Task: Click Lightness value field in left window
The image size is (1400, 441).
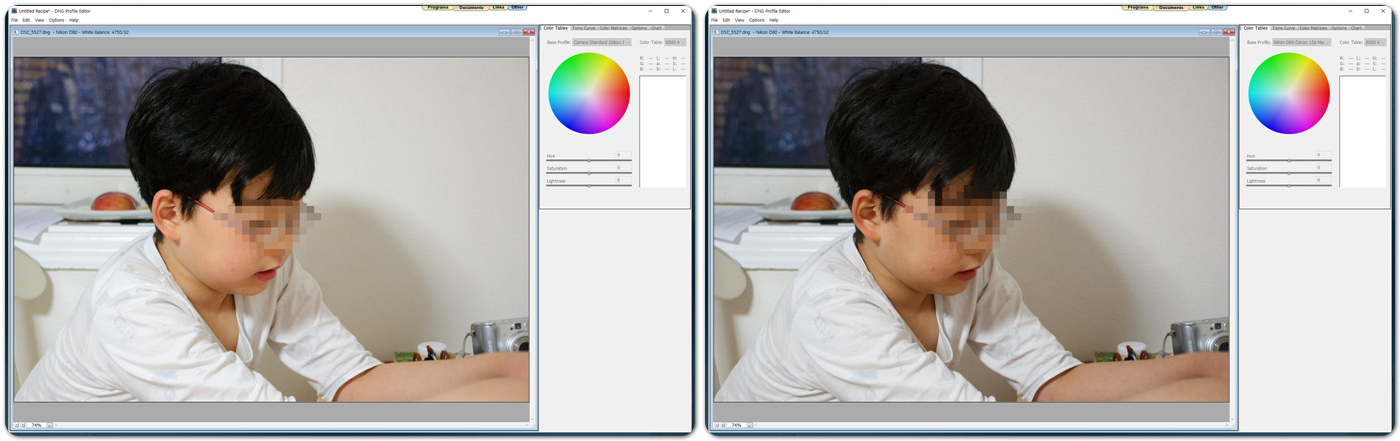Action: tap(618, 181)
